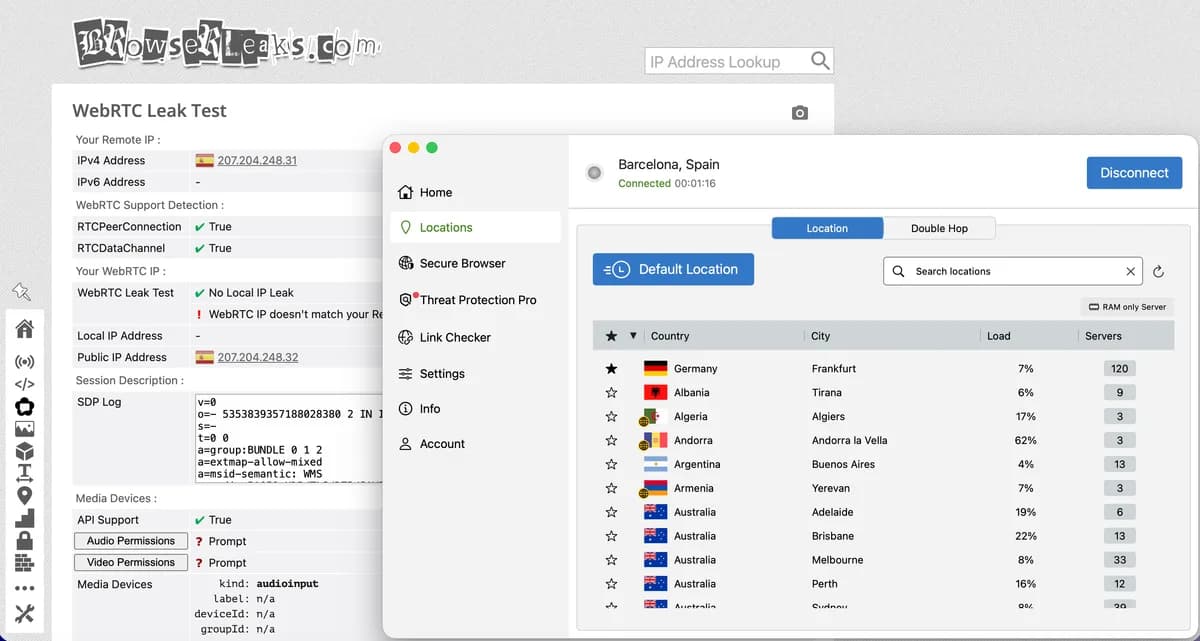Open the brick wall icon in BrowserLeaks sidebar
Screen dimensions: 1200x641
click(x=25, y=563)
